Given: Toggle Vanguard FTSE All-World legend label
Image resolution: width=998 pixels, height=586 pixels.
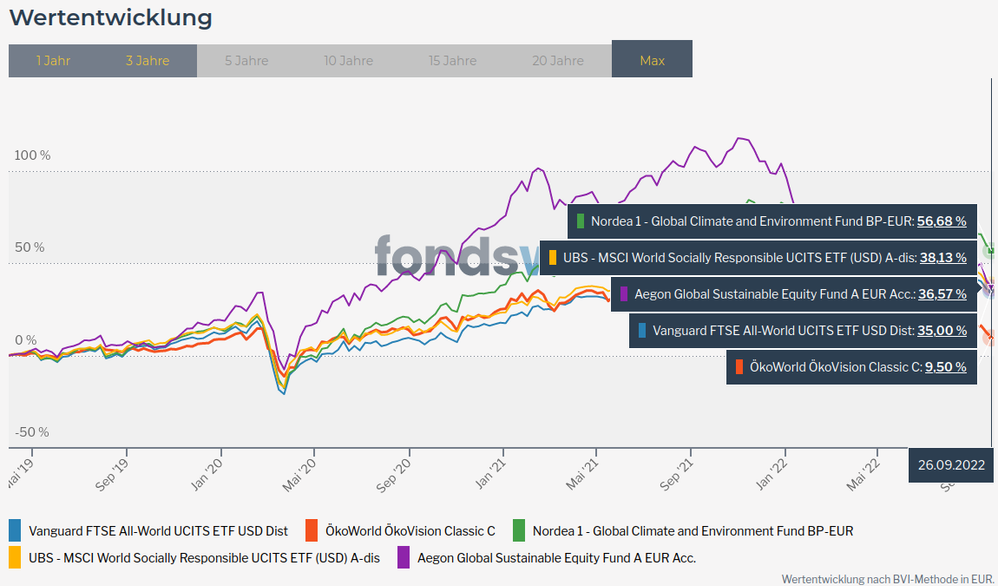Looking at the screenshot, I should (x=158, y=530).
